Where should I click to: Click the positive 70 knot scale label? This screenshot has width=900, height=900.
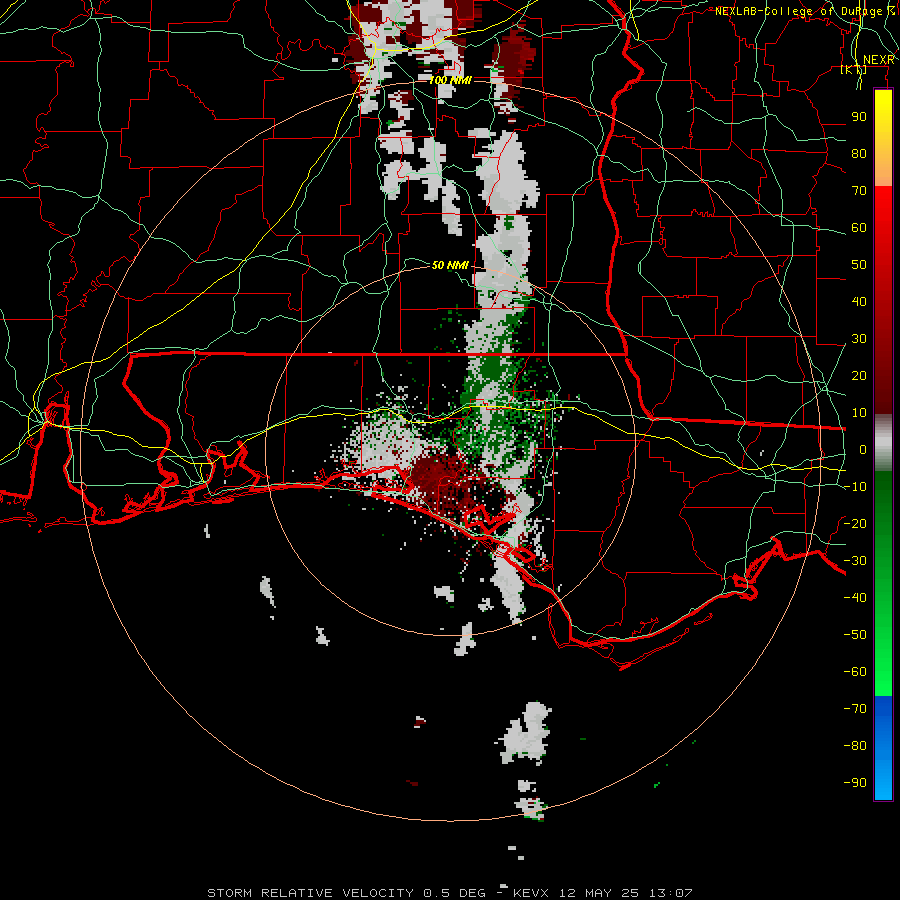pos(859,191)
